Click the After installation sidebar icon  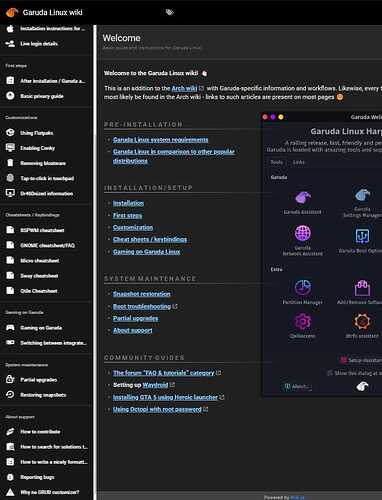tap(10, 81)
